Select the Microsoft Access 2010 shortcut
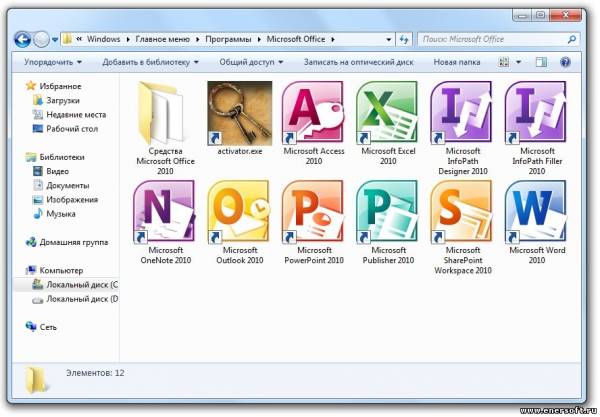Image resolution: width=600 pixels, height=417 pixels. (313, 123)
